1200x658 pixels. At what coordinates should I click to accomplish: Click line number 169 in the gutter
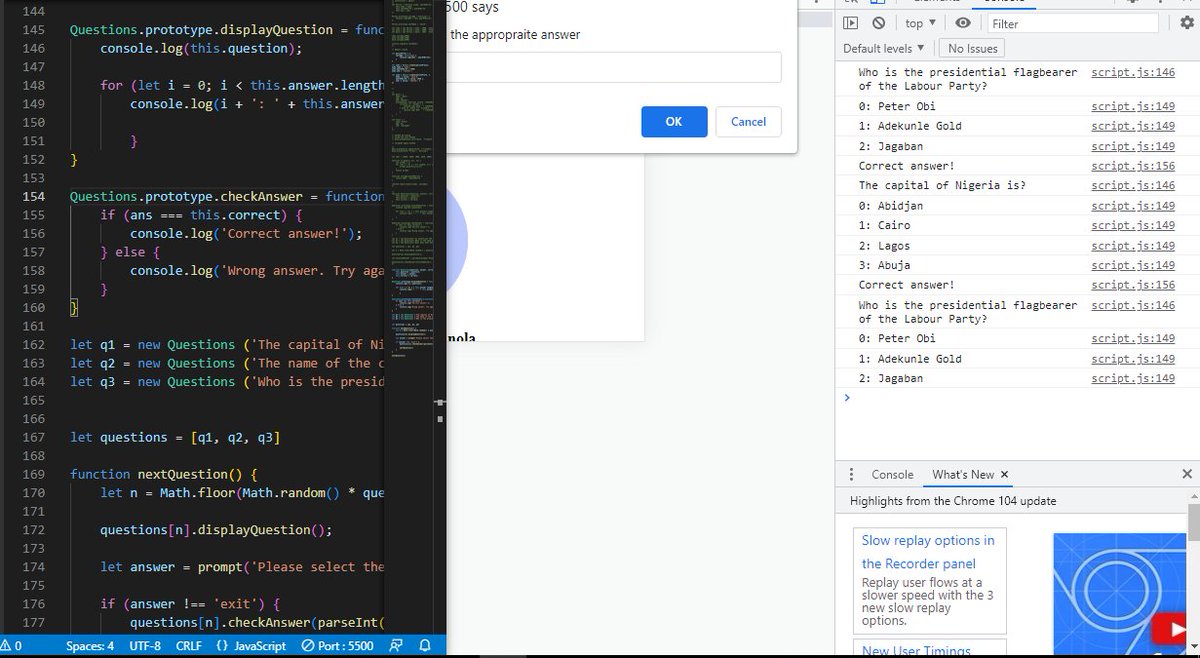tap(33, 474)
